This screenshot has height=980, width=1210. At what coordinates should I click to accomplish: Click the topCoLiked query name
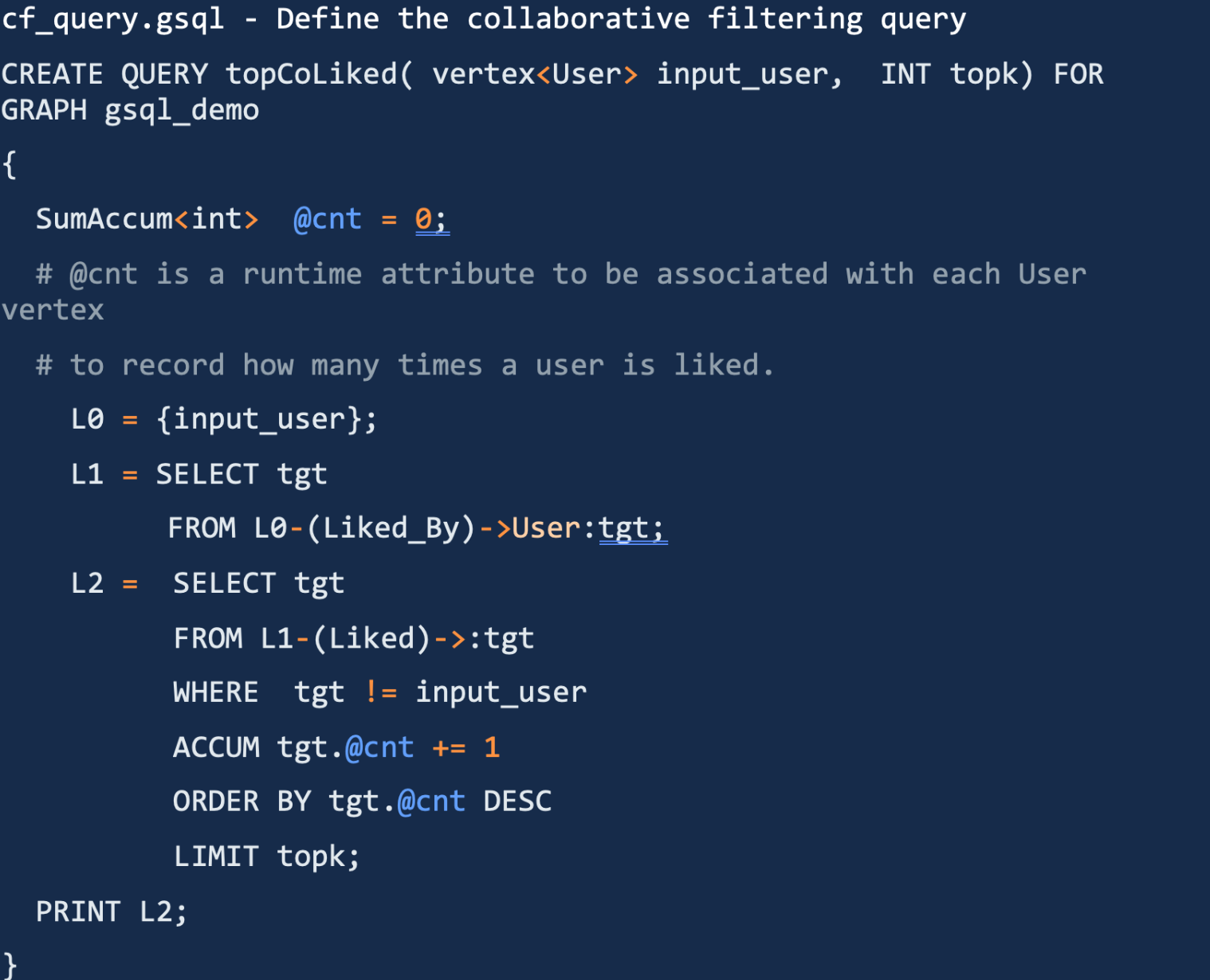tap(312, 74)
